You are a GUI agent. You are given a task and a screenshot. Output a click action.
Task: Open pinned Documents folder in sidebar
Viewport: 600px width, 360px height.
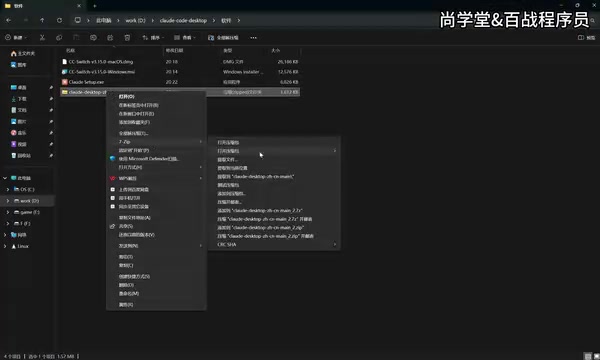point(18,110)
